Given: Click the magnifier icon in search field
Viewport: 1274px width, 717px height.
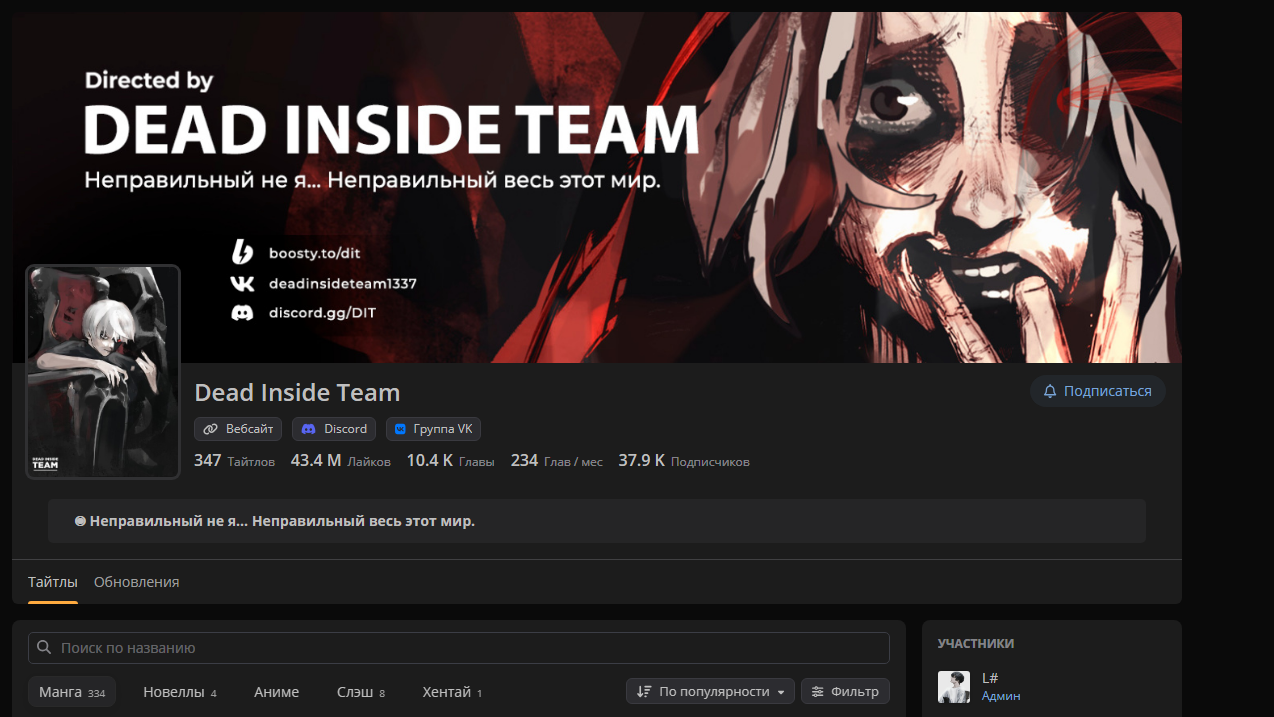Looking at the screenshot, I should click(x=44, y=648).
